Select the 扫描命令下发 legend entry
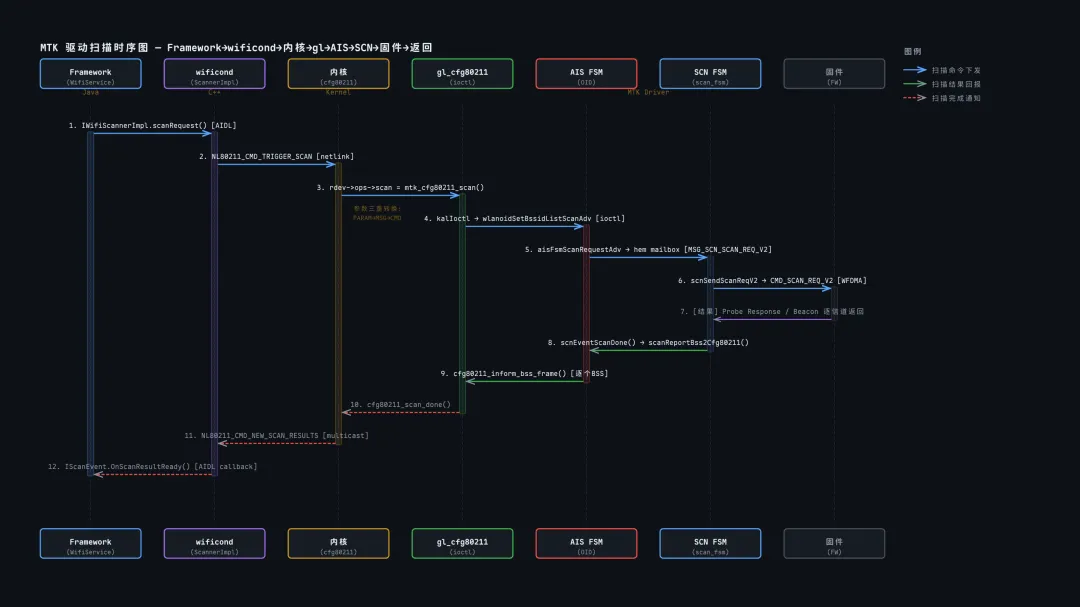The image size is (1080, 607). [x=956, y=70]
